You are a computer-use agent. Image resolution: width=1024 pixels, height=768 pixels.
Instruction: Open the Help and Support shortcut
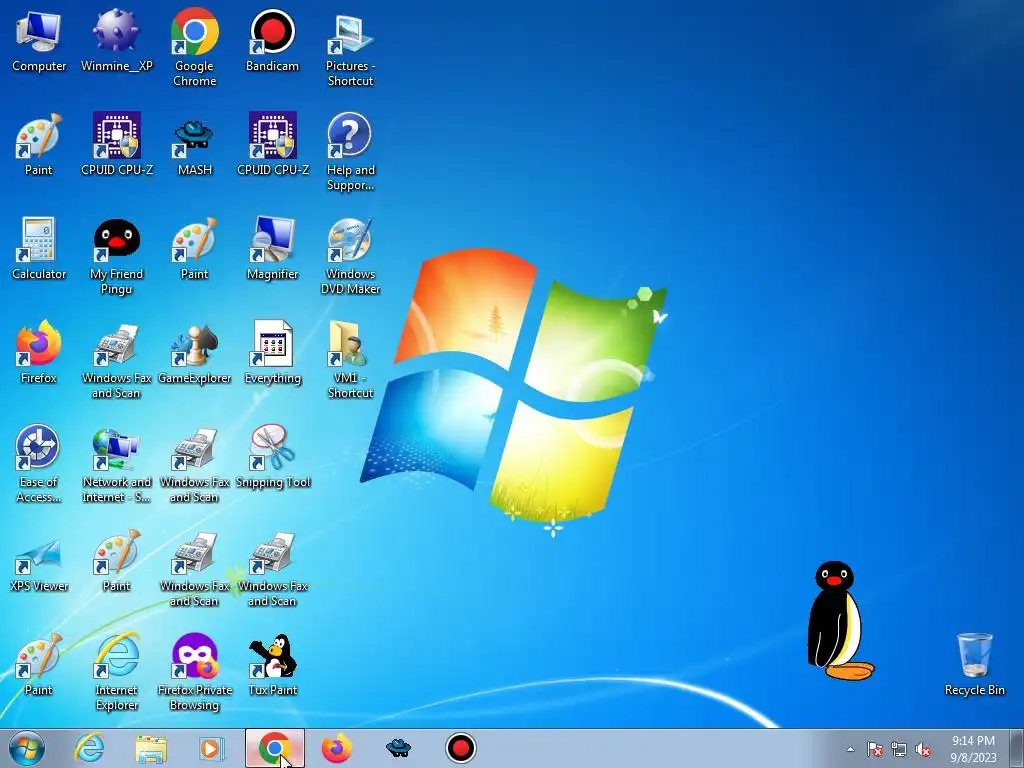[x=351, y=152]
